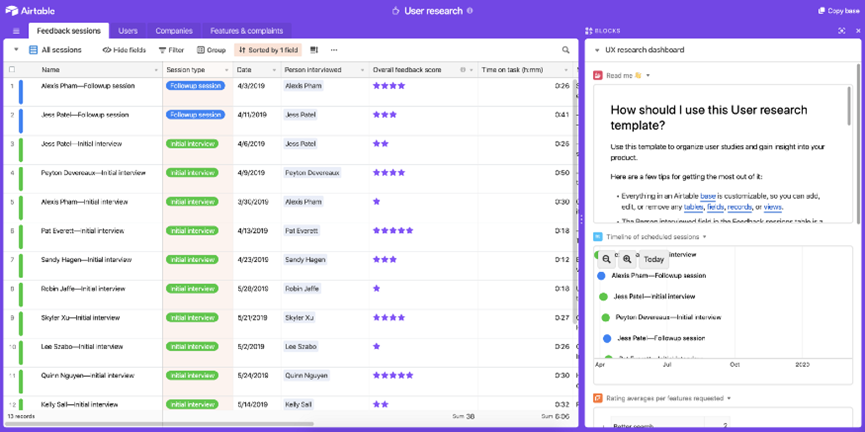
Task: Open the hamburger table list menu
Action: (x=16, y=31)
